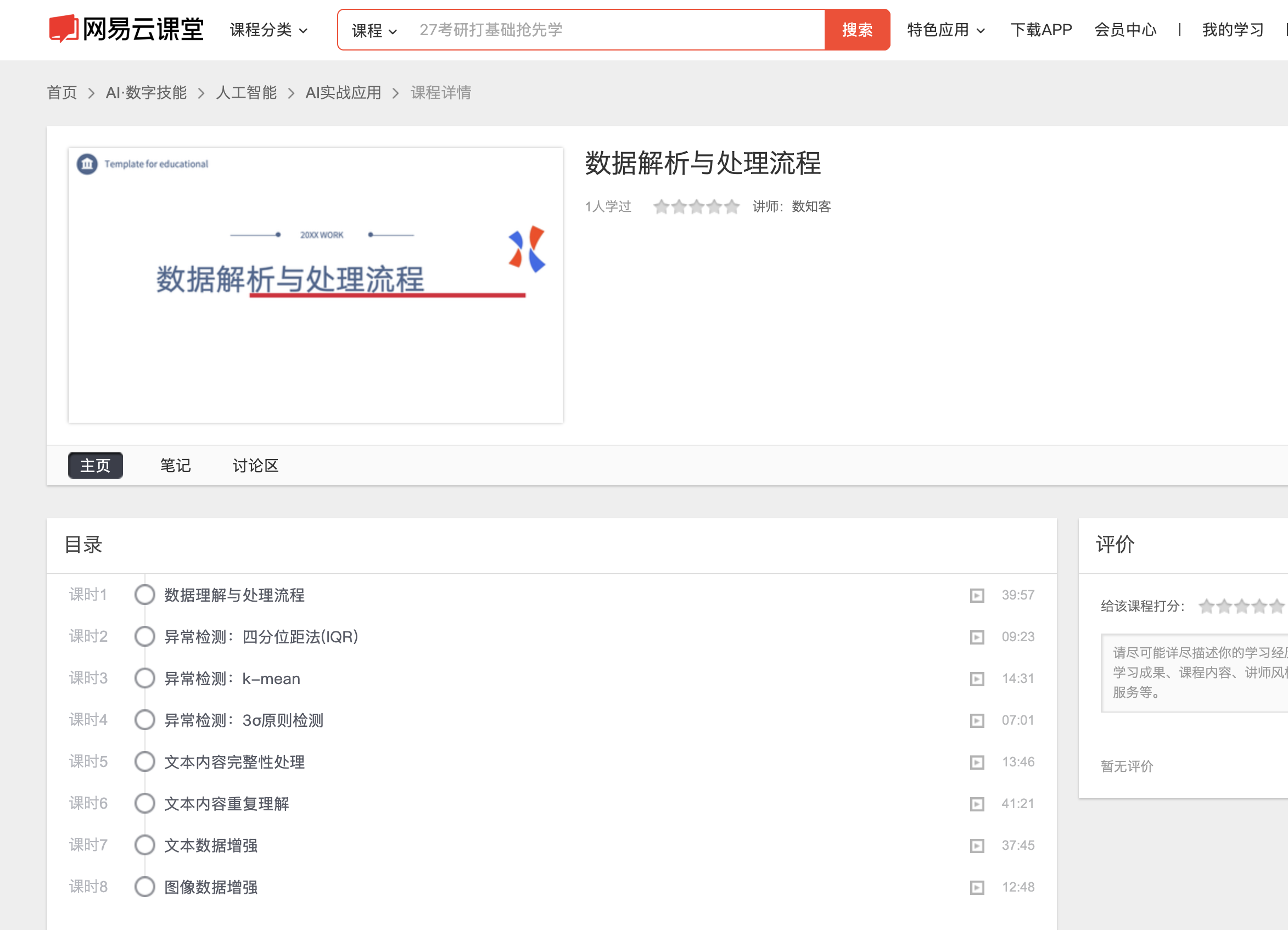Play lesson 1 数据理解与处理流程 video
1288x930 pixels.
coord(976,595)
